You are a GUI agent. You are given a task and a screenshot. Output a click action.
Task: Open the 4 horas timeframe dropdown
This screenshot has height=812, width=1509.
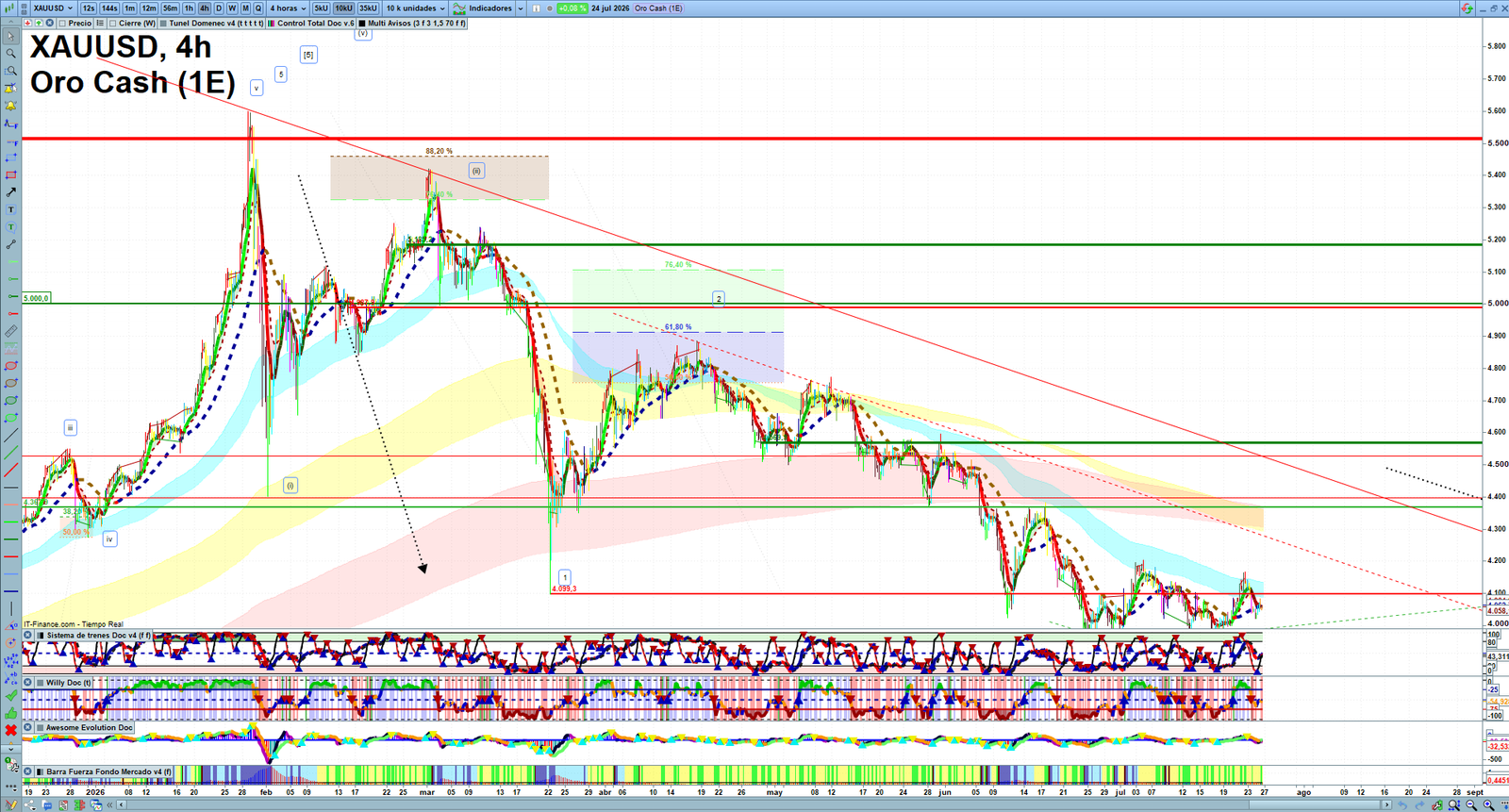(x=289, y=8)
